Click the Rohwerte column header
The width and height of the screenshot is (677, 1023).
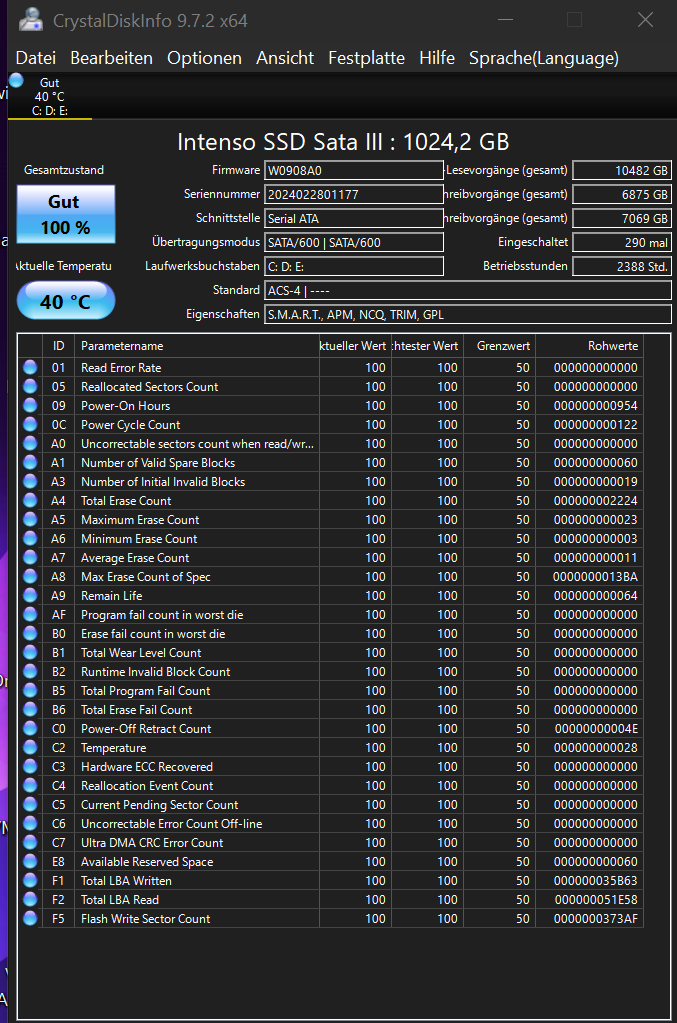(590, 346)
